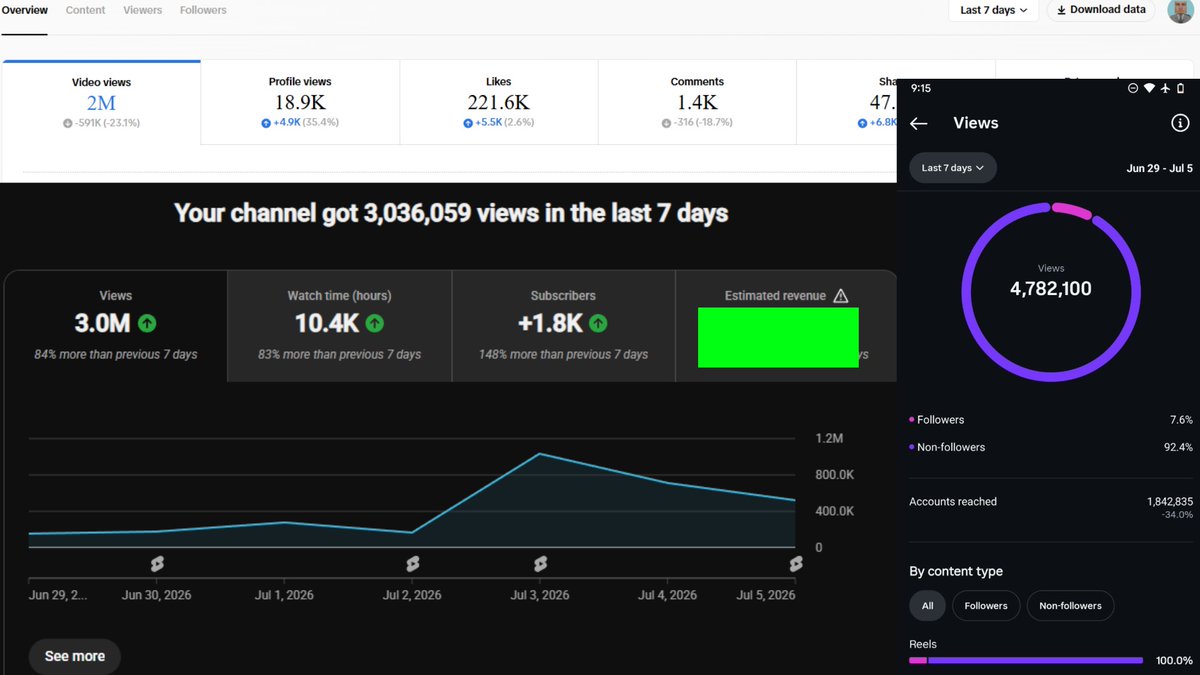Screen dimensions: 1200x675
Task: Click the Reels 100.0% progress bar
Action: (1026, 660)
